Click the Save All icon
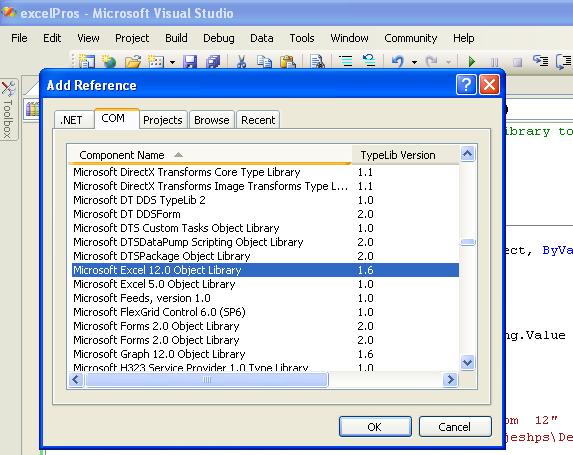Screen dimensions: 573x455 (x=213, y=61)
